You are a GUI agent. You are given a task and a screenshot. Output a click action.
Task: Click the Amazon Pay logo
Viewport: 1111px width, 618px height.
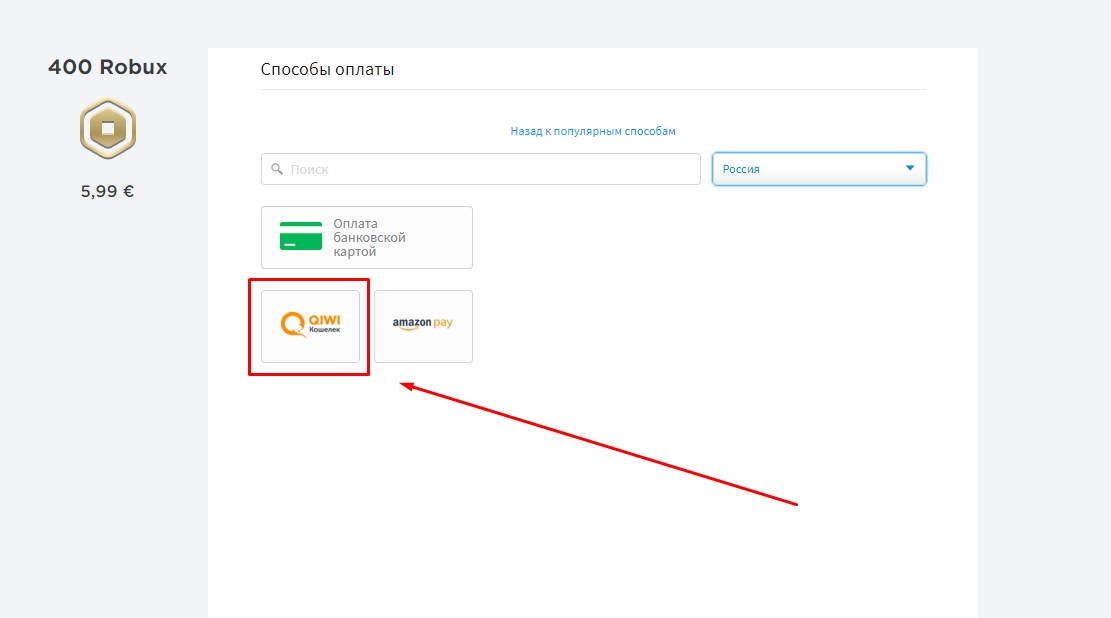[422, 324]
